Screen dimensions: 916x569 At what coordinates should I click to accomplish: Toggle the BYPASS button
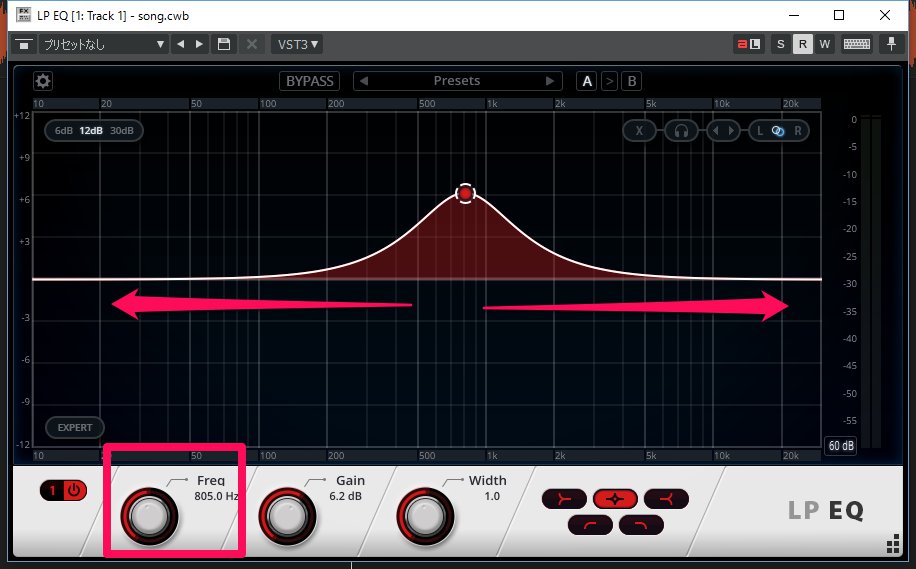click(x=310, y=81)
